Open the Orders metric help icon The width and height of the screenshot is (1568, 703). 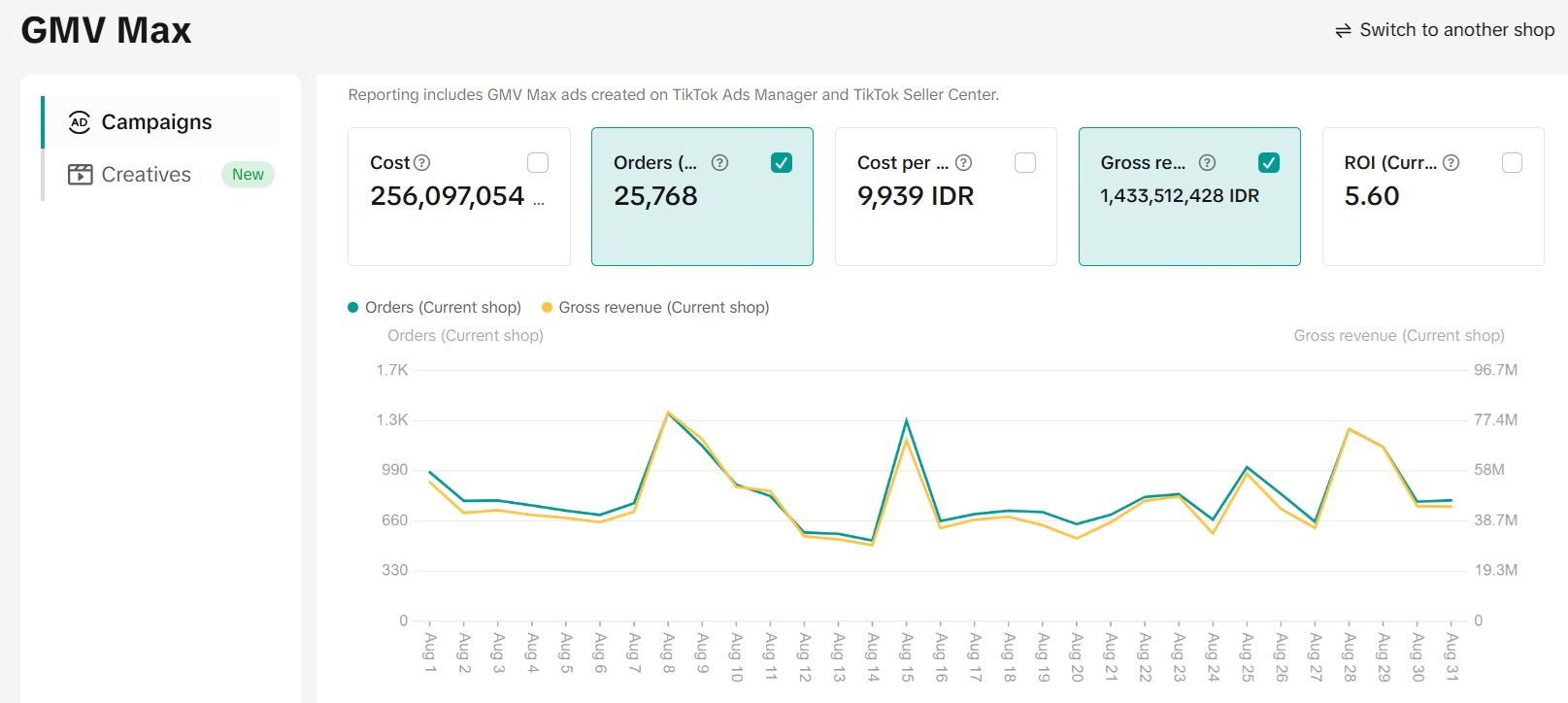tap(719, 163)
